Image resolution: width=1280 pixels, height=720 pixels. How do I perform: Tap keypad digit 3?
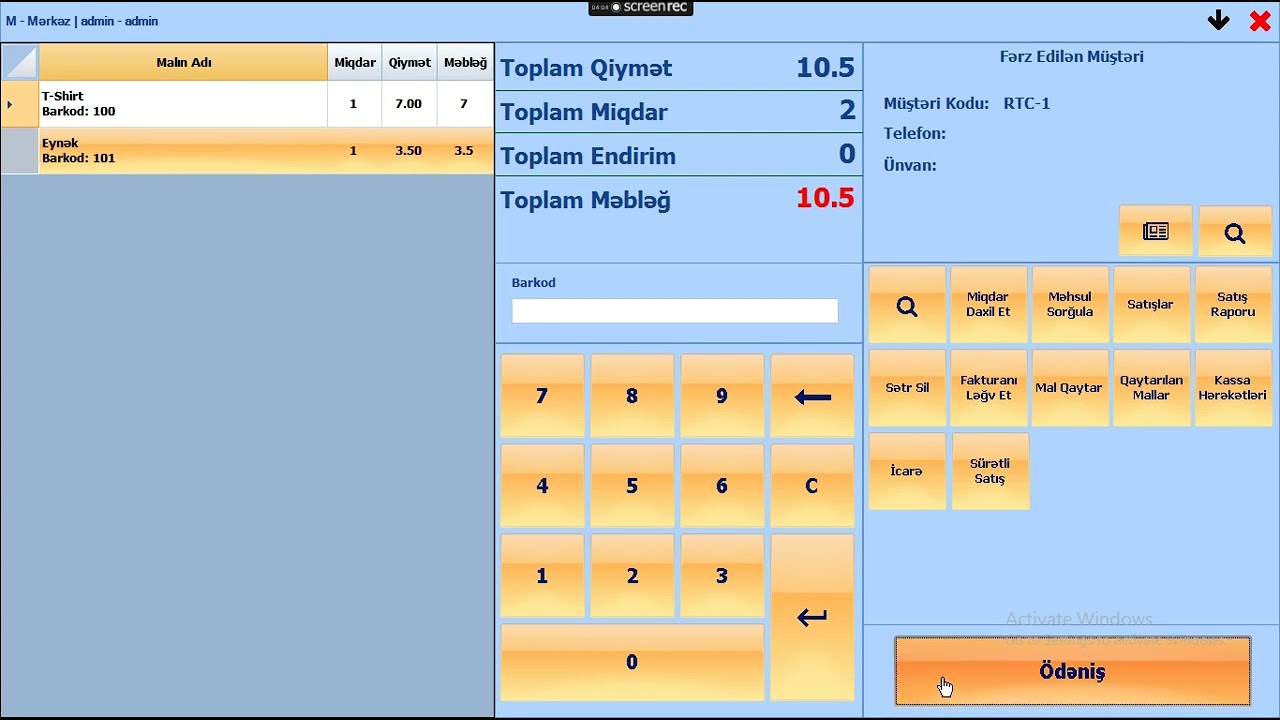(722, 576)
